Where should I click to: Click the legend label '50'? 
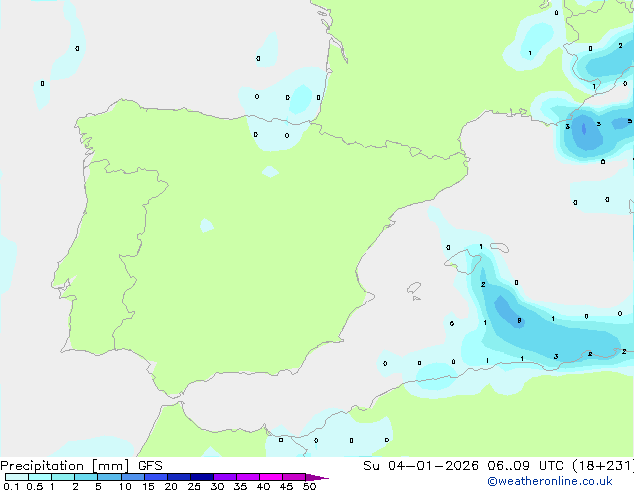(310, 486)
